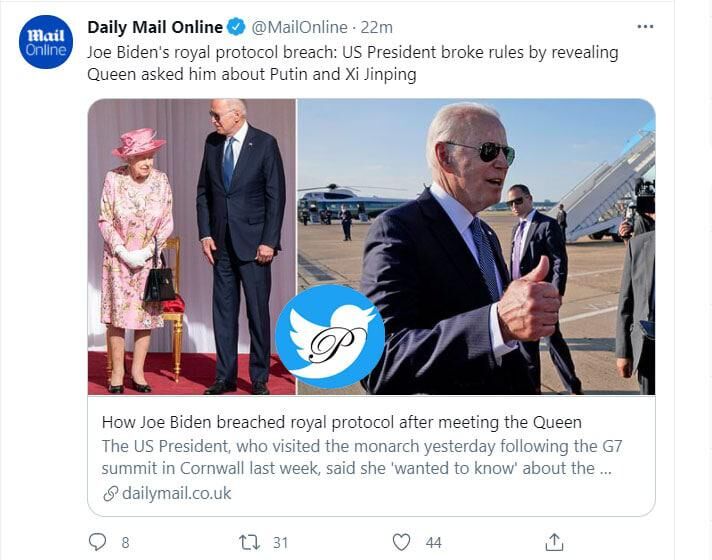This screenshot has height=560, width=712.
Task: Click the Mail Online profile avatar
Action: click(x=46, y=42)
